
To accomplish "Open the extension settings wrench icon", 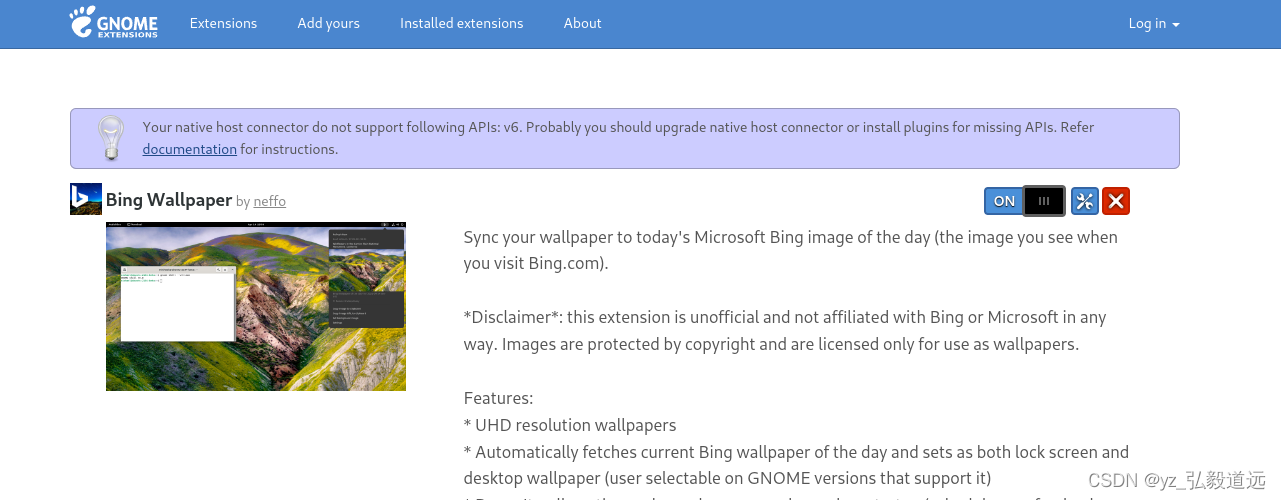I will pyautogui.click(x=1084, y=201).
